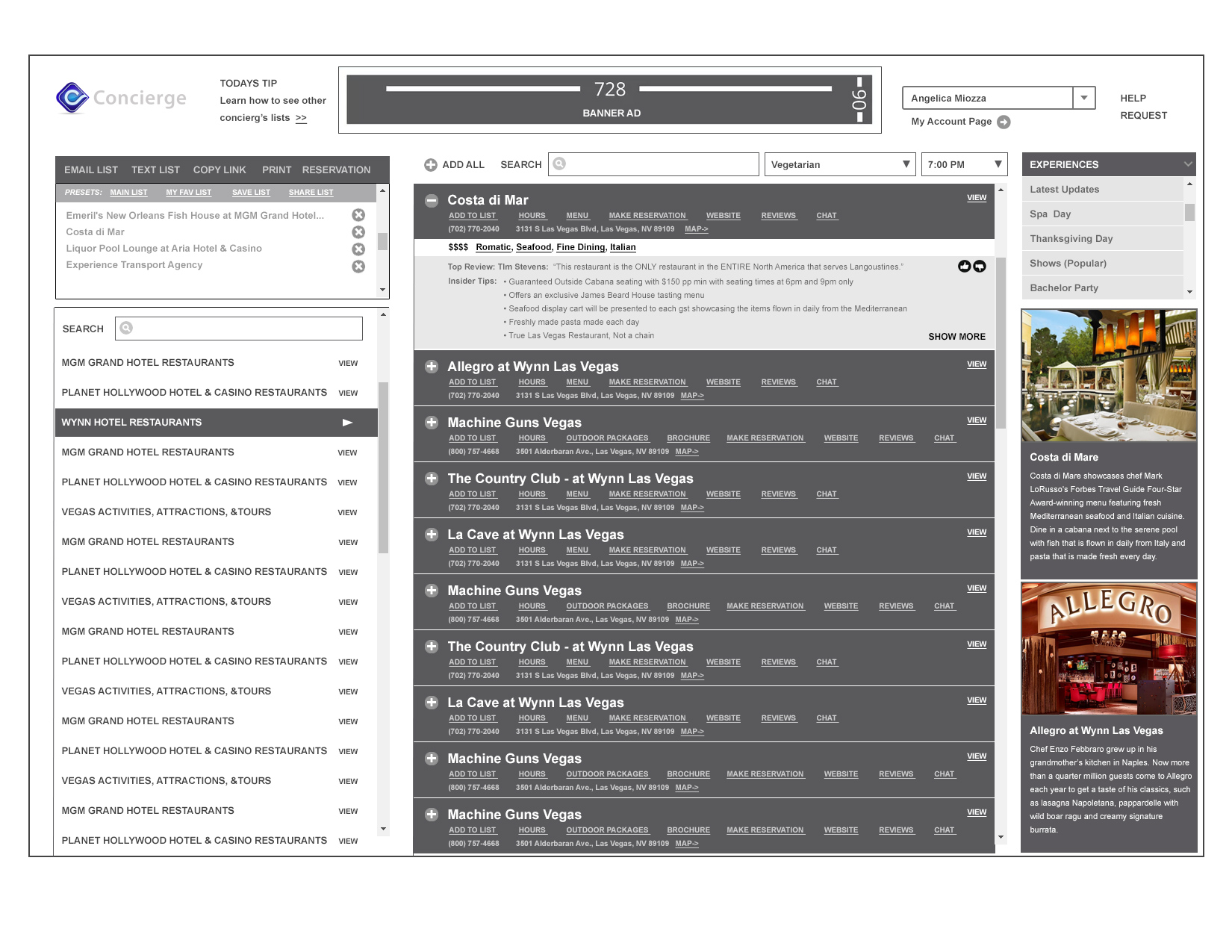The image size is (1232, 952).
Task: Select Email List in toolbar
Action: tap(91, 170)
